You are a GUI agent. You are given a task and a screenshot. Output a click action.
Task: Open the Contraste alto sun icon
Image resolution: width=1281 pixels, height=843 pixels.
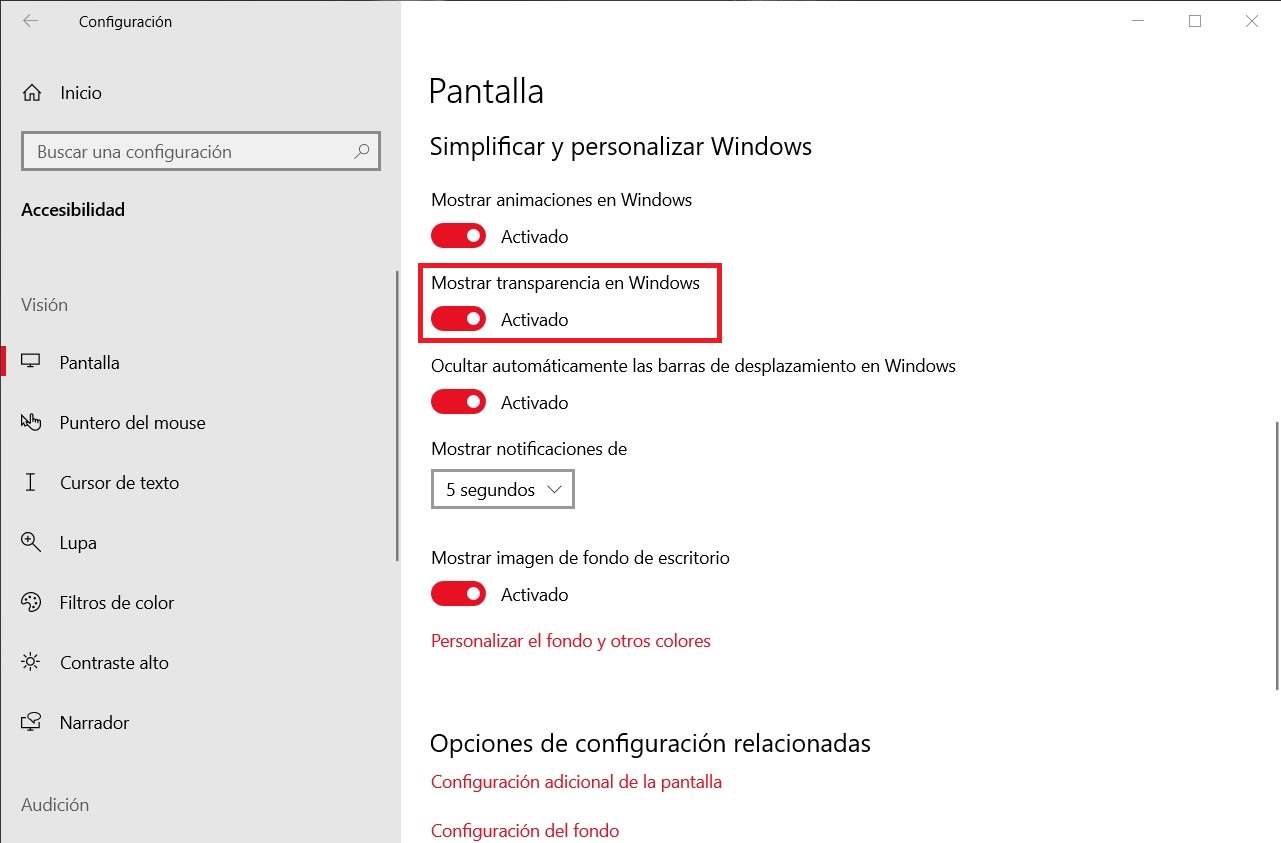tap(31, 662)
